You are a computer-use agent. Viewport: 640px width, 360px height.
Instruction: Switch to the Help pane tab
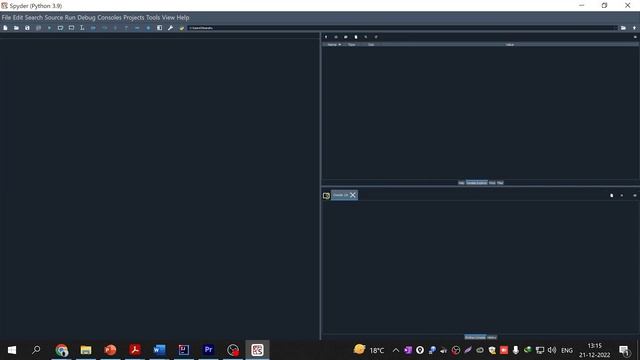click(461, 183)
